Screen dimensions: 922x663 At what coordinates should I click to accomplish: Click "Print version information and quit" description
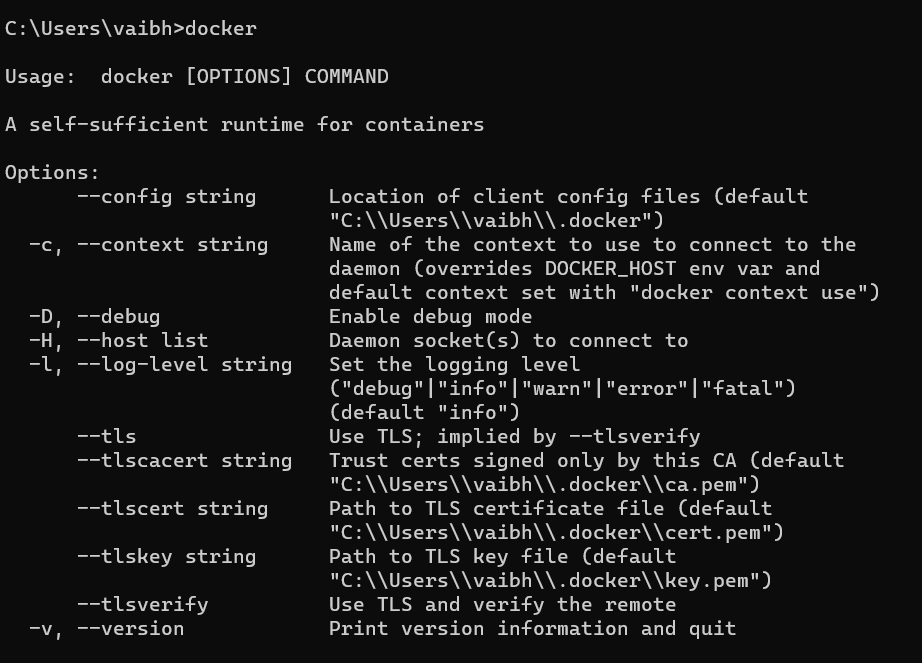pyautogui.click(x=532, y=629)
